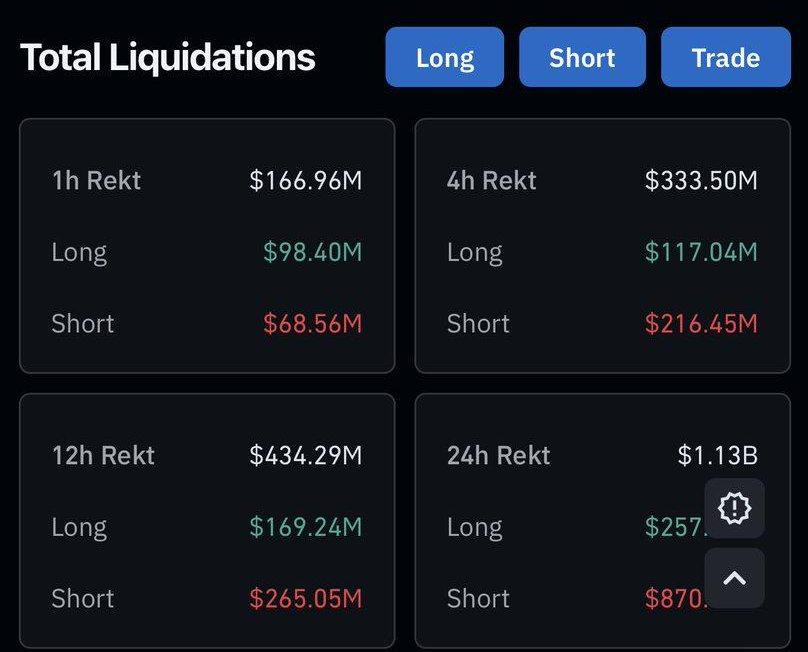Select the $117.04M long value
808x652 pixels.
[701, 252]
